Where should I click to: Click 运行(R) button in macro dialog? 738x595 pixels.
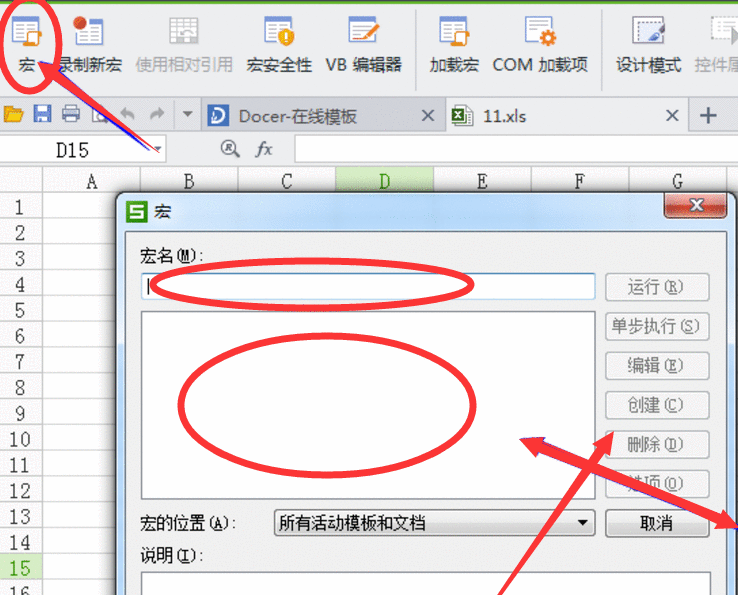coord(657,287)
